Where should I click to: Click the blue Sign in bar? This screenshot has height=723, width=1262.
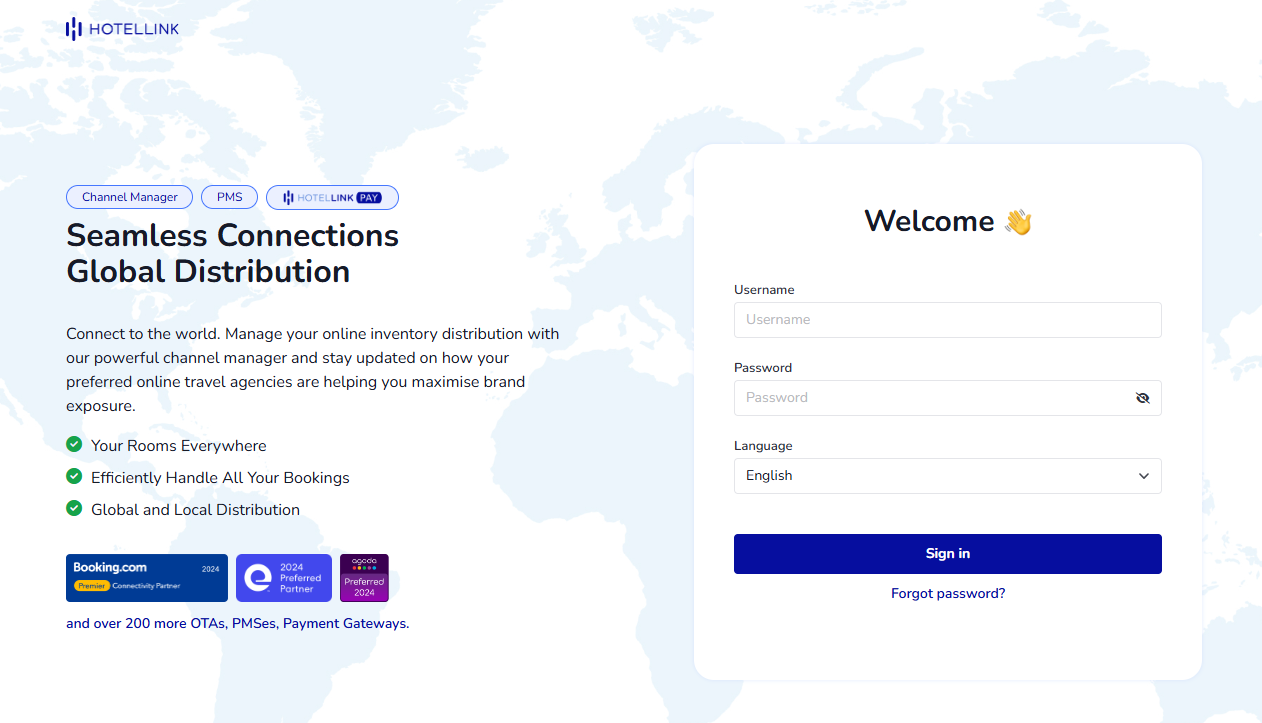(947, 553)
